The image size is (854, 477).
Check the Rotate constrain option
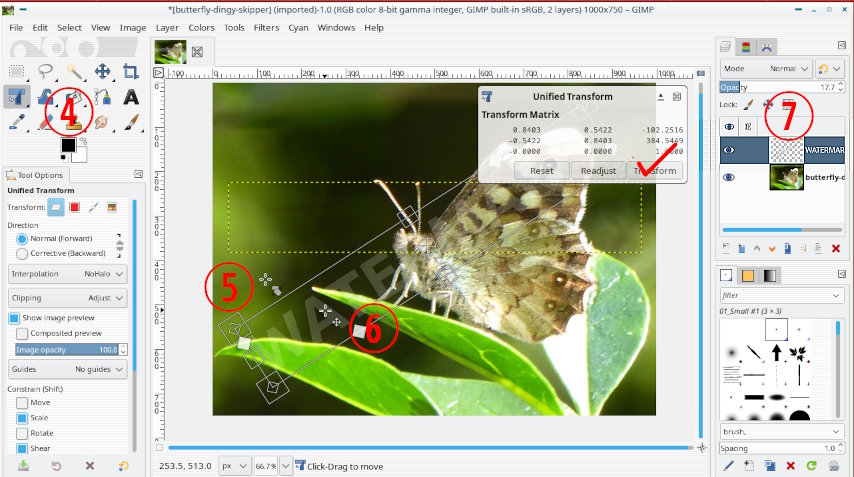(x=22, y=431)
